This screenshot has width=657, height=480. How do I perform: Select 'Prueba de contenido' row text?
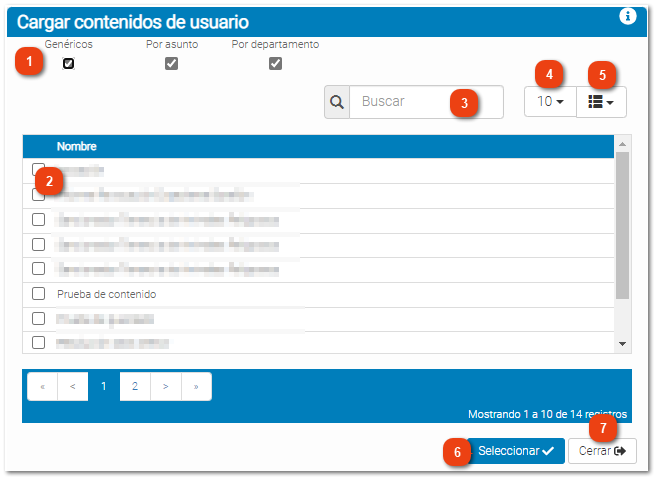[106, 294]
